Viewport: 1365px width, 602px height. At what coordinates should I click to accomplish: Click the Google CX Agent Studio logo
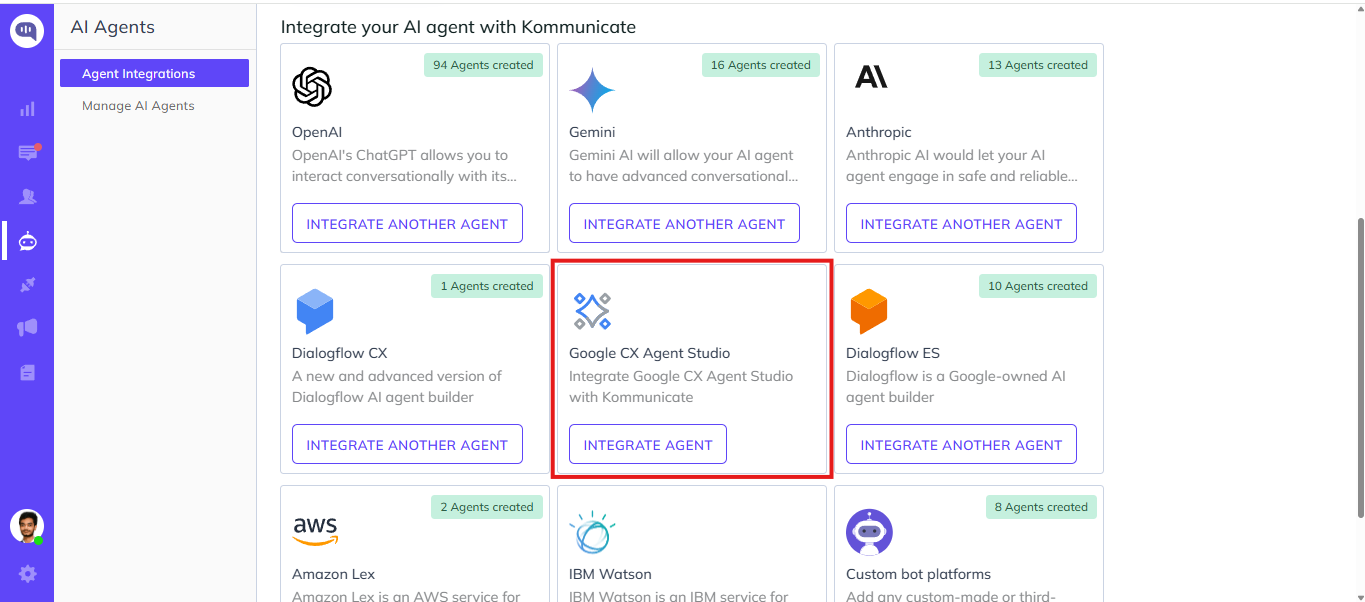coord(592,311)
